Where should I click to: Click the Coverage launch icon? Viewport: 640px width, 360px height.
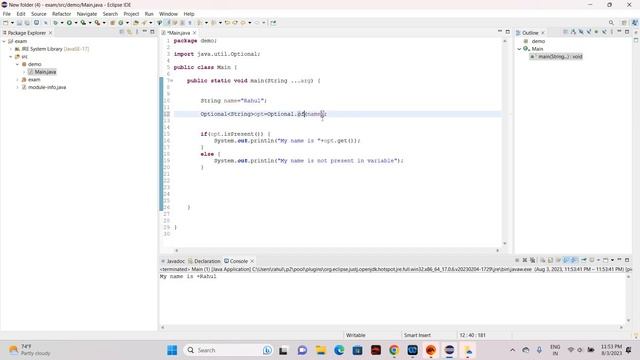point(83,23)
